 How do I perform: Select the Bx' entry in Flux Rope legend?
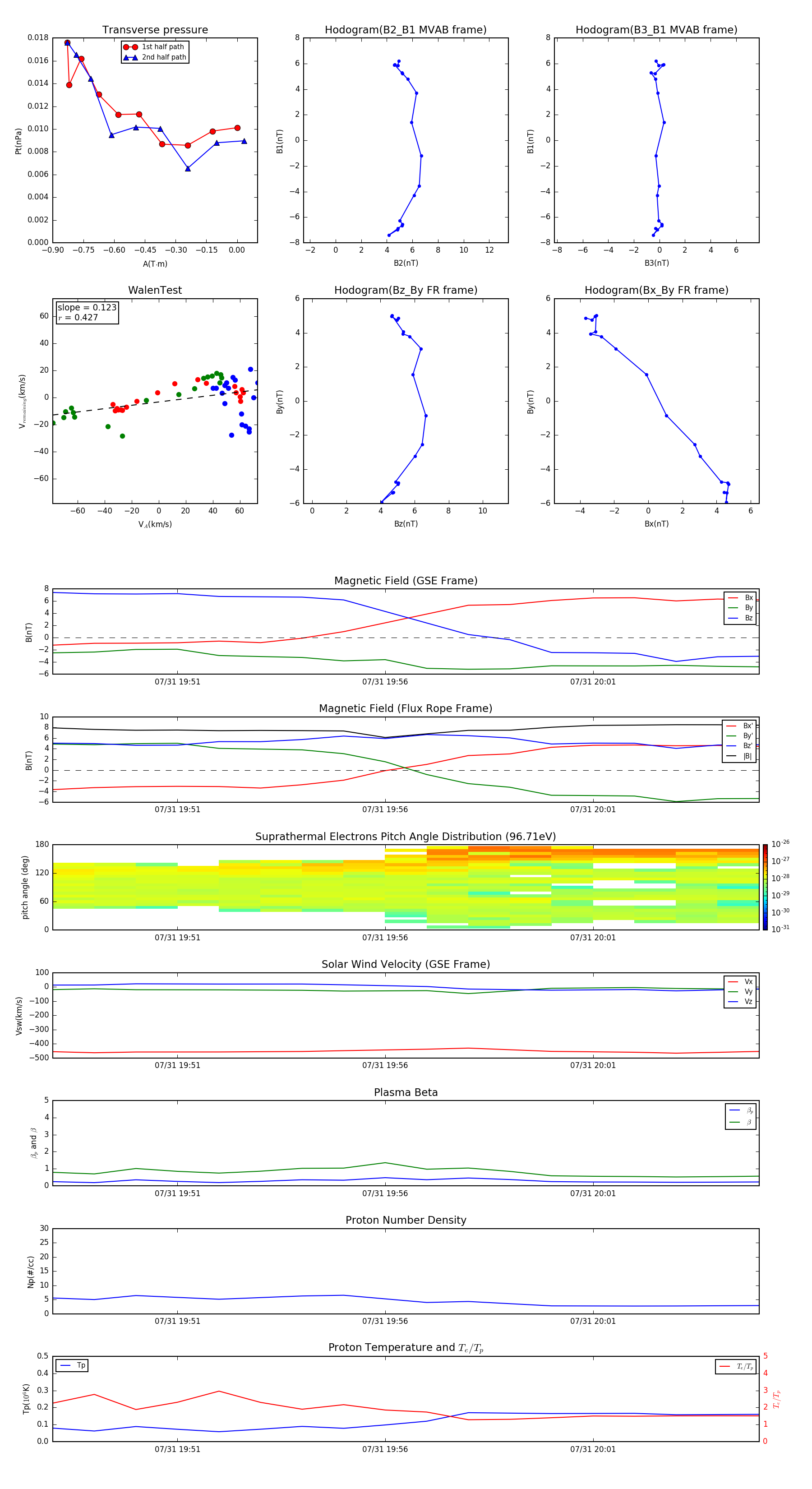click(x=739, y=726)
